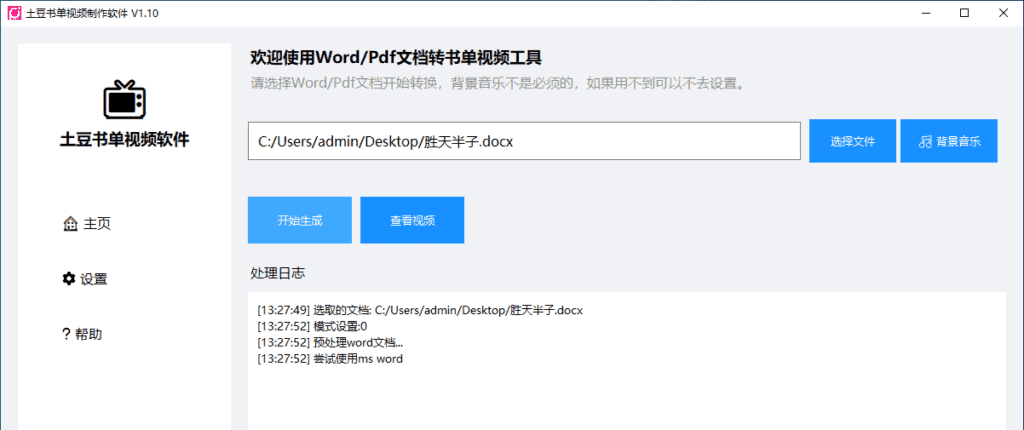
Task: Maximize the application window
Action: [x=964, y=13]
